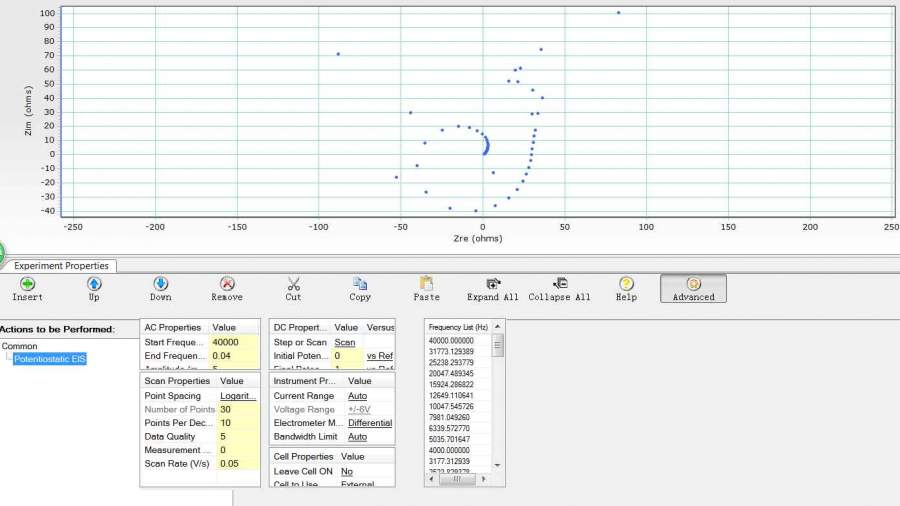Select frequency 10047.545726 in the list
Screen dimensions: 900x506
point(451,406)
